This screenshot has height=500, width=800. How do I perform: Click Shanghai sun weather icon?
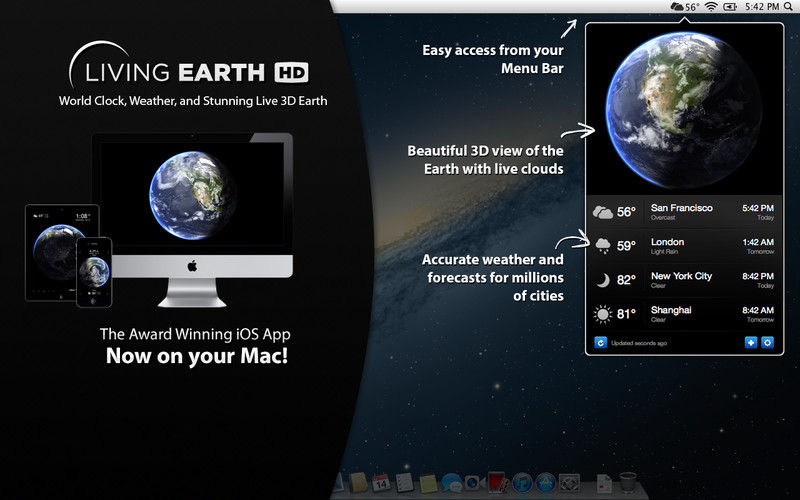(603, 314)
